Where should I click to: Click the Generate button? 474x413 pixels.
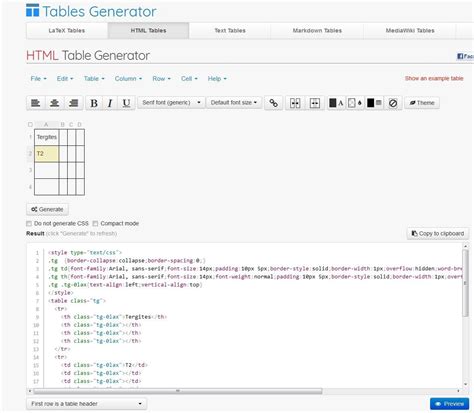[x=47, y=209]
